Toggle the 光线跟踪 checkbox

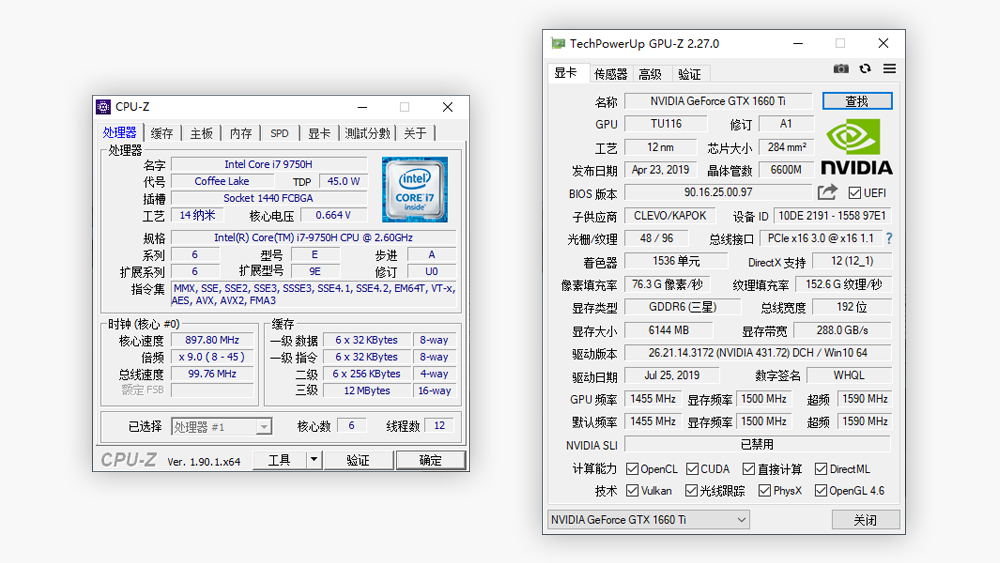coord(691,490)
